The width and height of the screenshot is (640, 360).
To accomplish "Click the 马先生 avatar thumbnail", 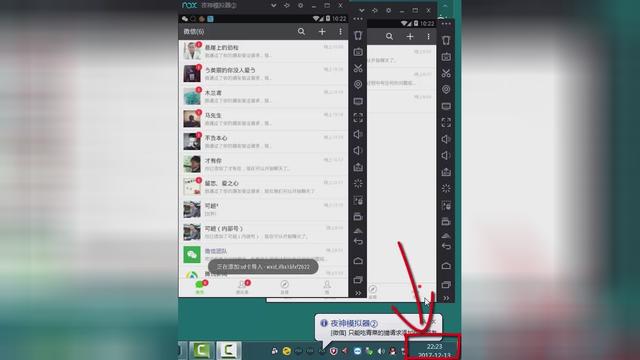I will coord(192,119).
